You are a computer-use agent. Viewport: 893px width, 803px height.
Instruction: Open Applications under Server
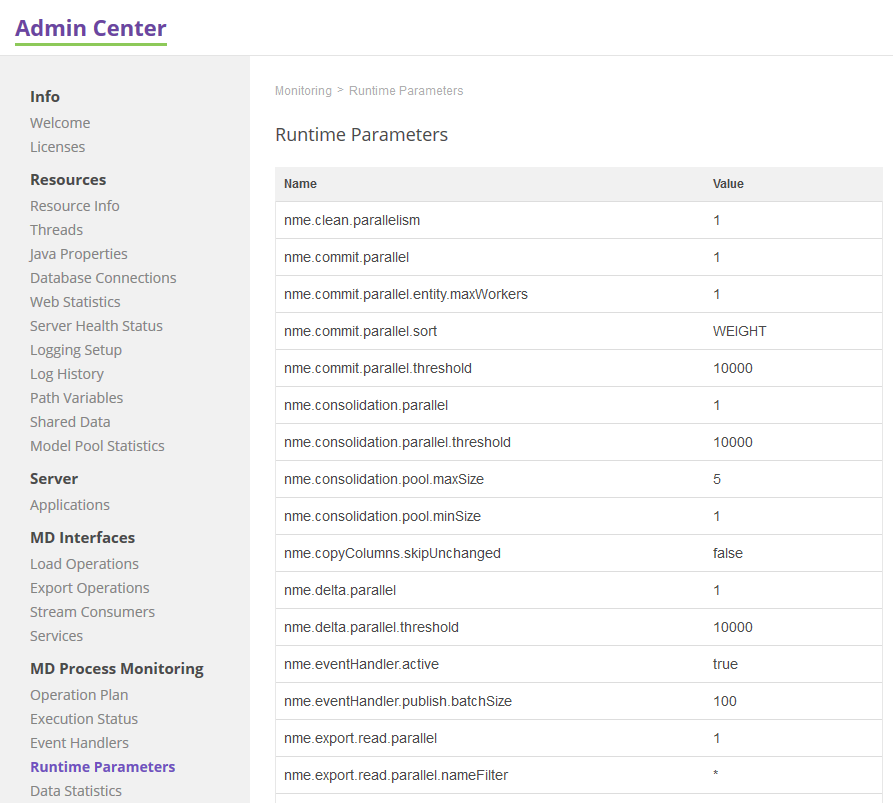(x=70, y=505)
